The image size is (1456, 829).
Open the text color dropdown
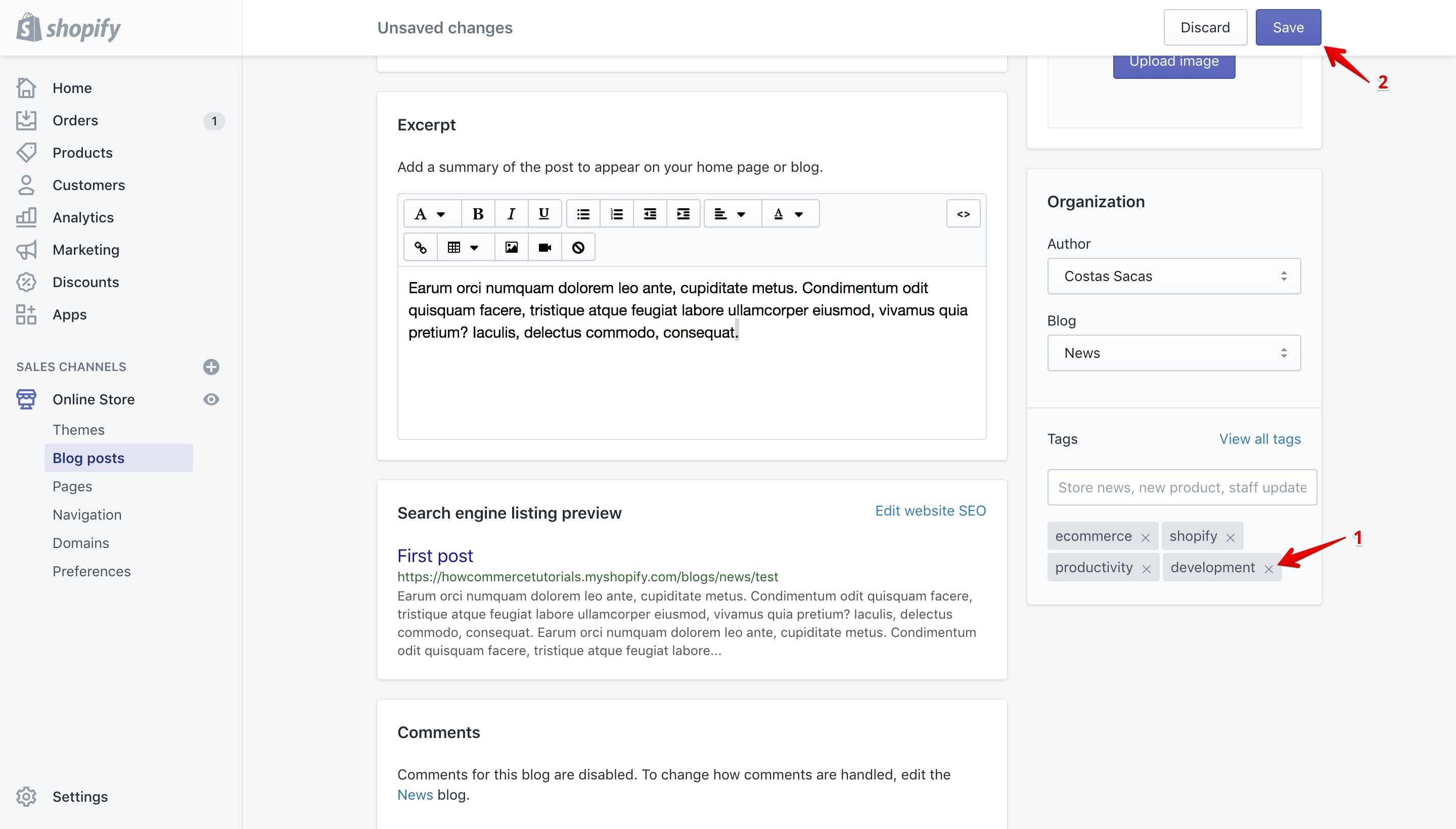[790, 213]
